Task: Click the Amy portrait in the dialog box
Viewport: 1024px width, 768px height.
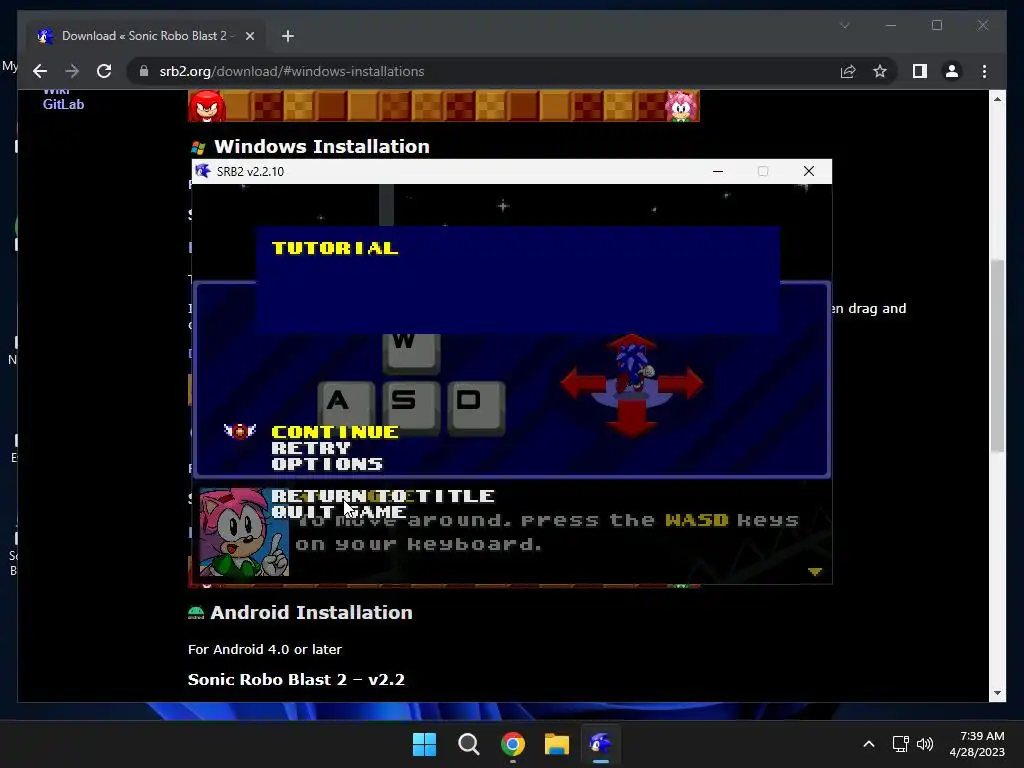Action: tap(244, 532)
